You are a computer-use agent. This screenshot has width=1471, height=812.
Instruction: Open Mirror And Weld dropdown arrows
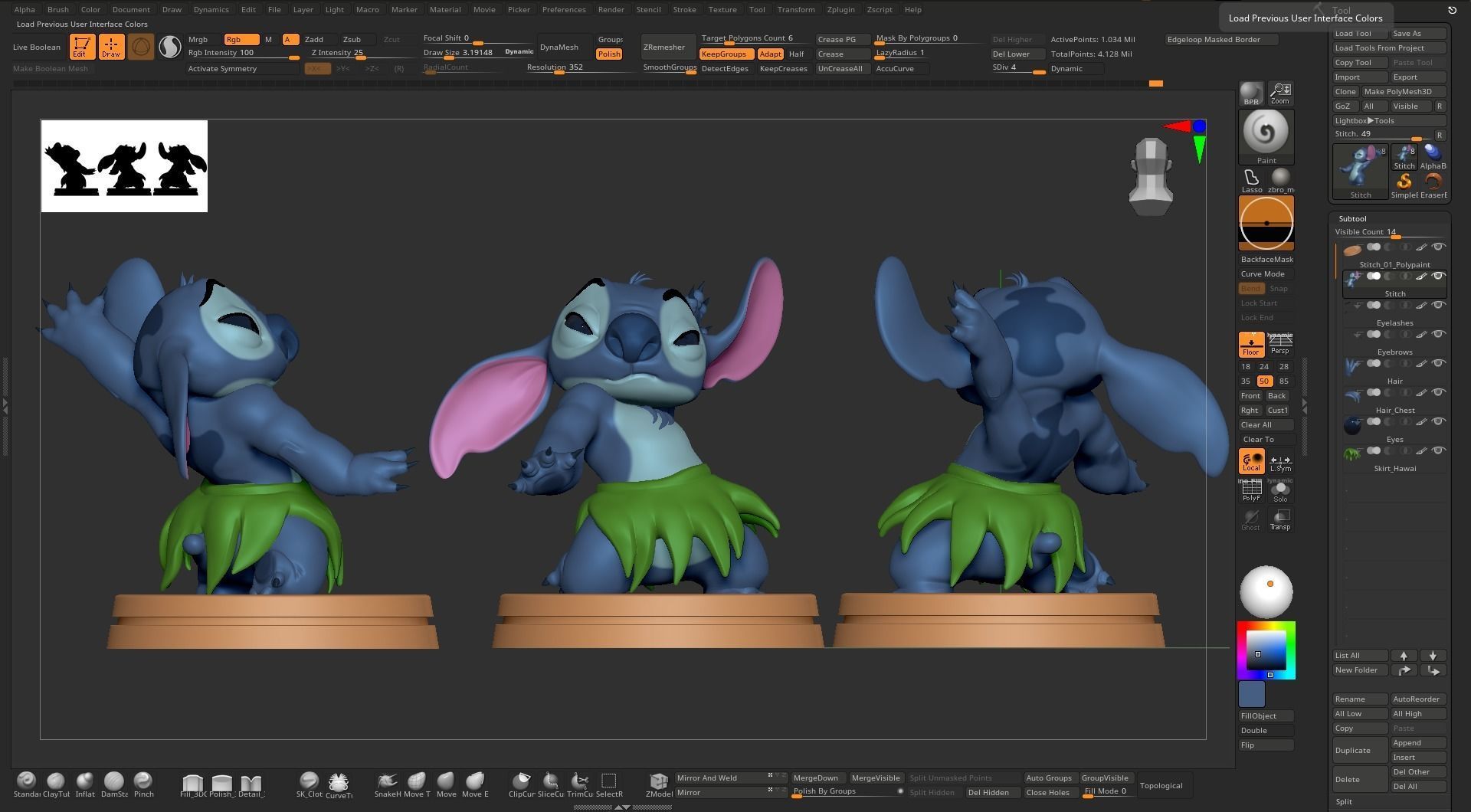[777, 777]
